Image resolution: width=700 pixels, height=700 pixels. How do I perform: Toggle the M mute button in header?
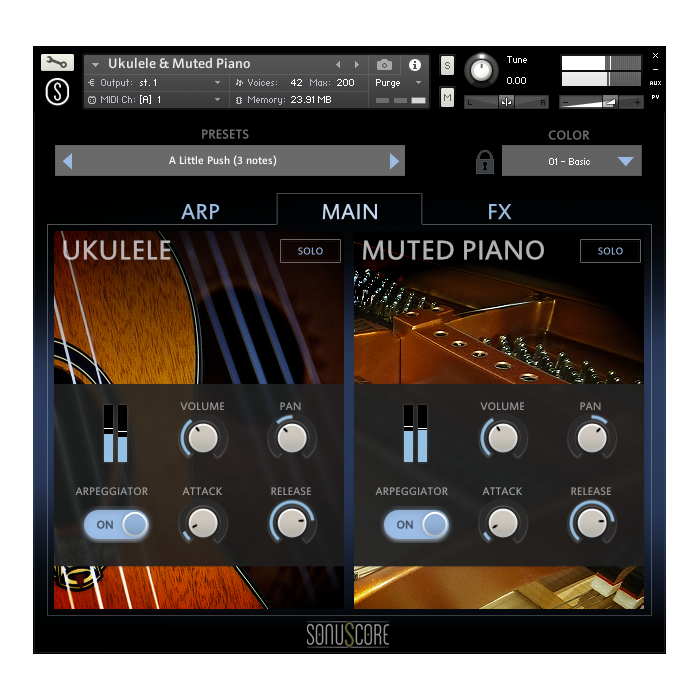(x=447, y=97)
